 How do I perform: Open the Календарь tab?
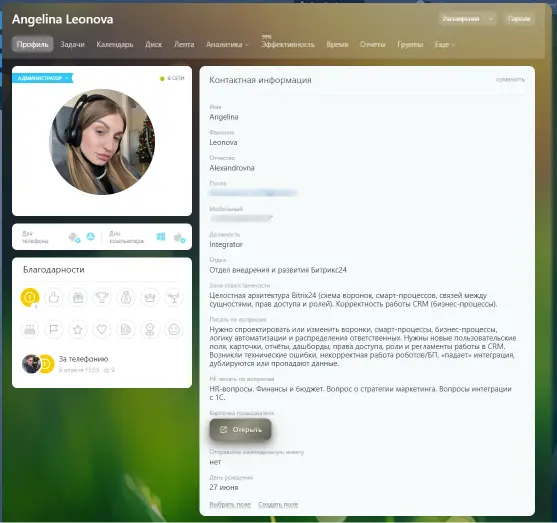(115, 44)
